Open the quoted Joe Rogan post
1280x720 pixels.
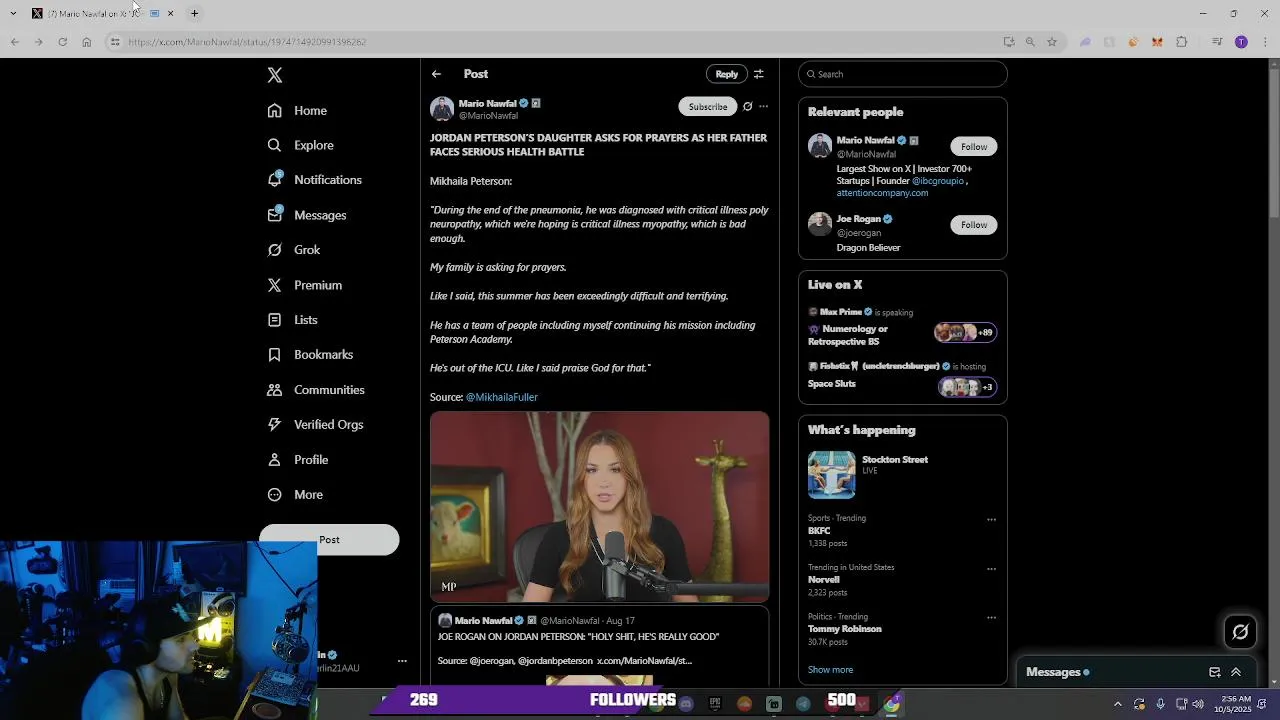[600, 646]
